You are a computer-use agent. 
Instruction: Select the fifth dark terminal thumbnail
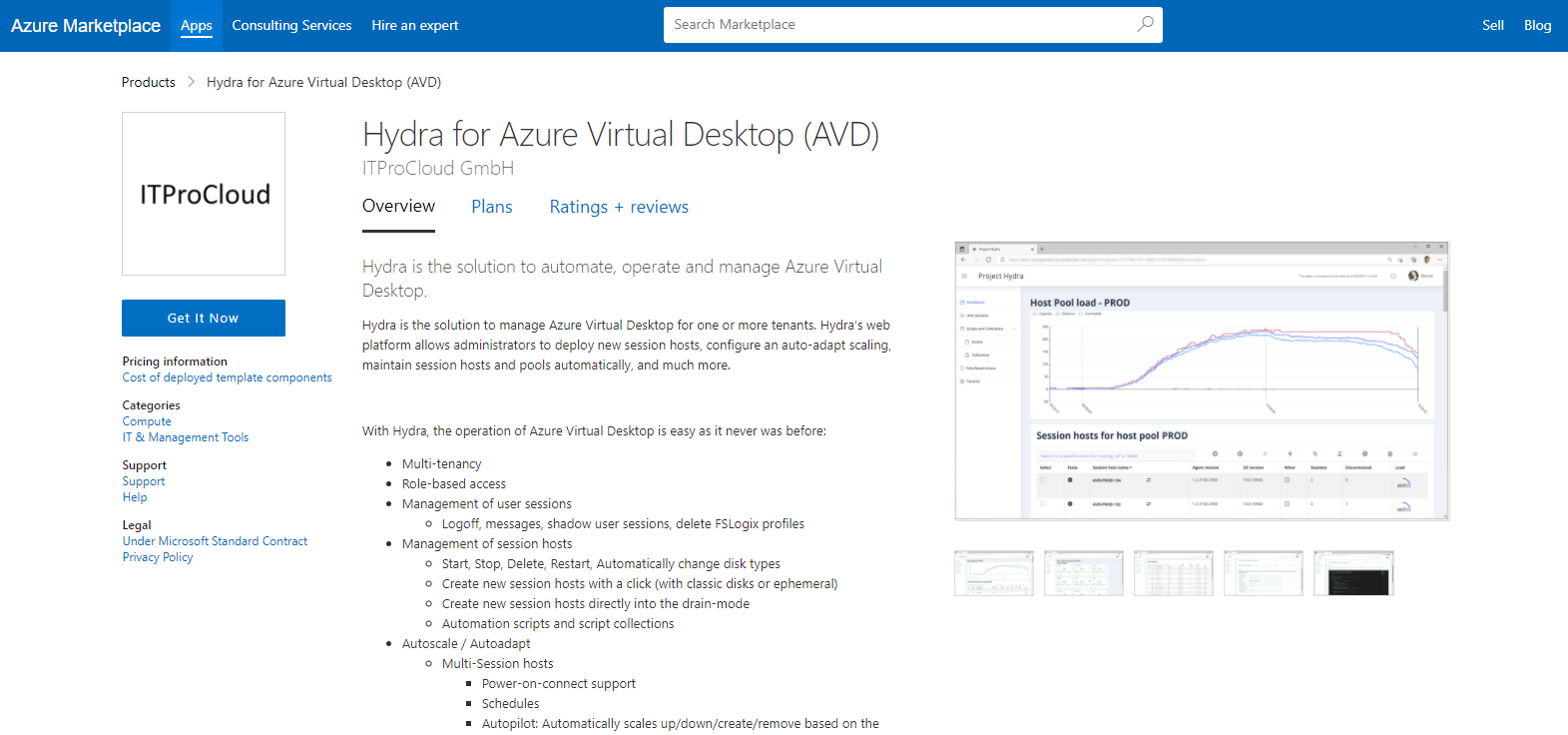(x=1353, y=573)
